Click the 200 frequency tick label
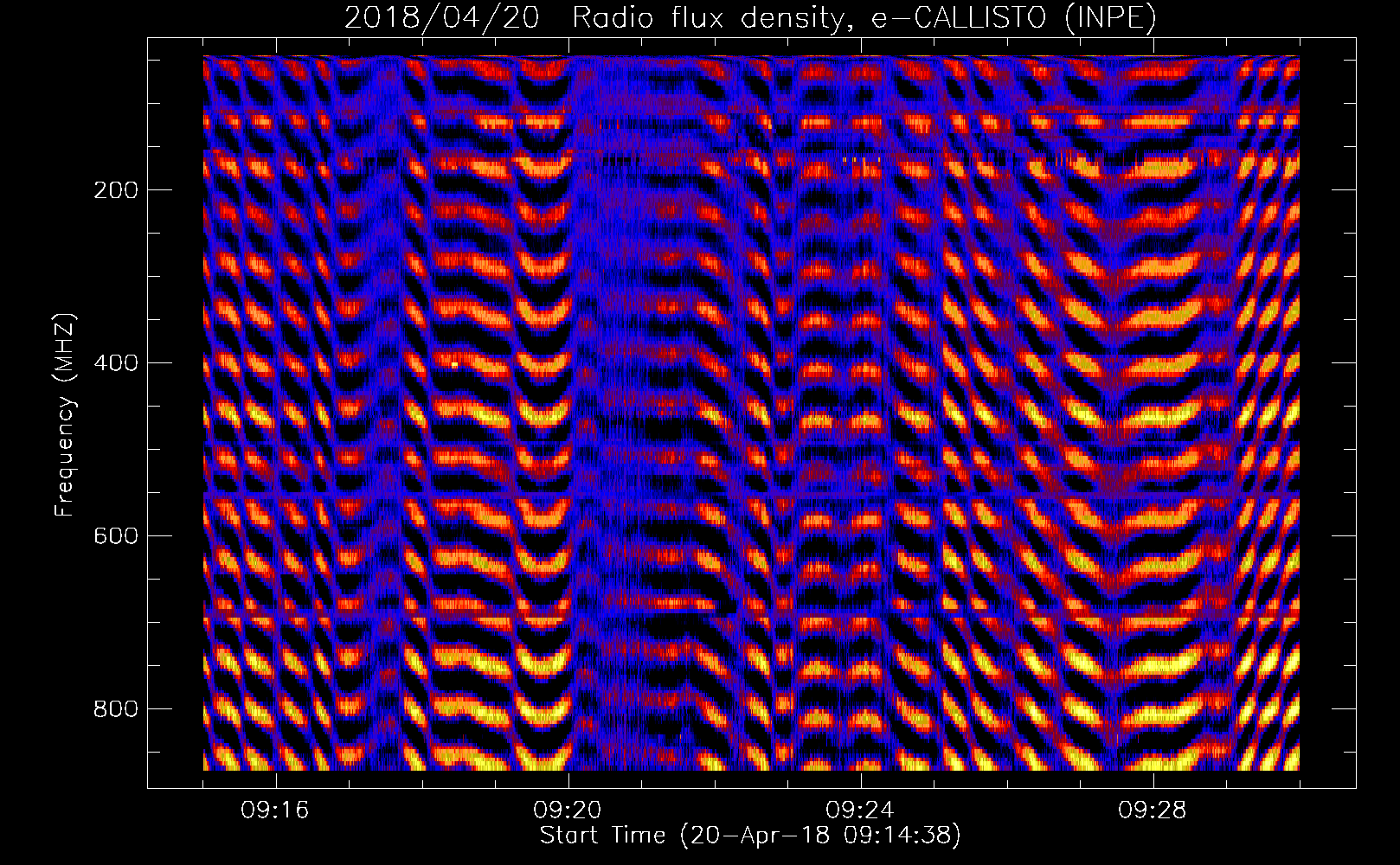Image resolution: width=1400 pixels, height=865 pixels. tap(115, 190)
